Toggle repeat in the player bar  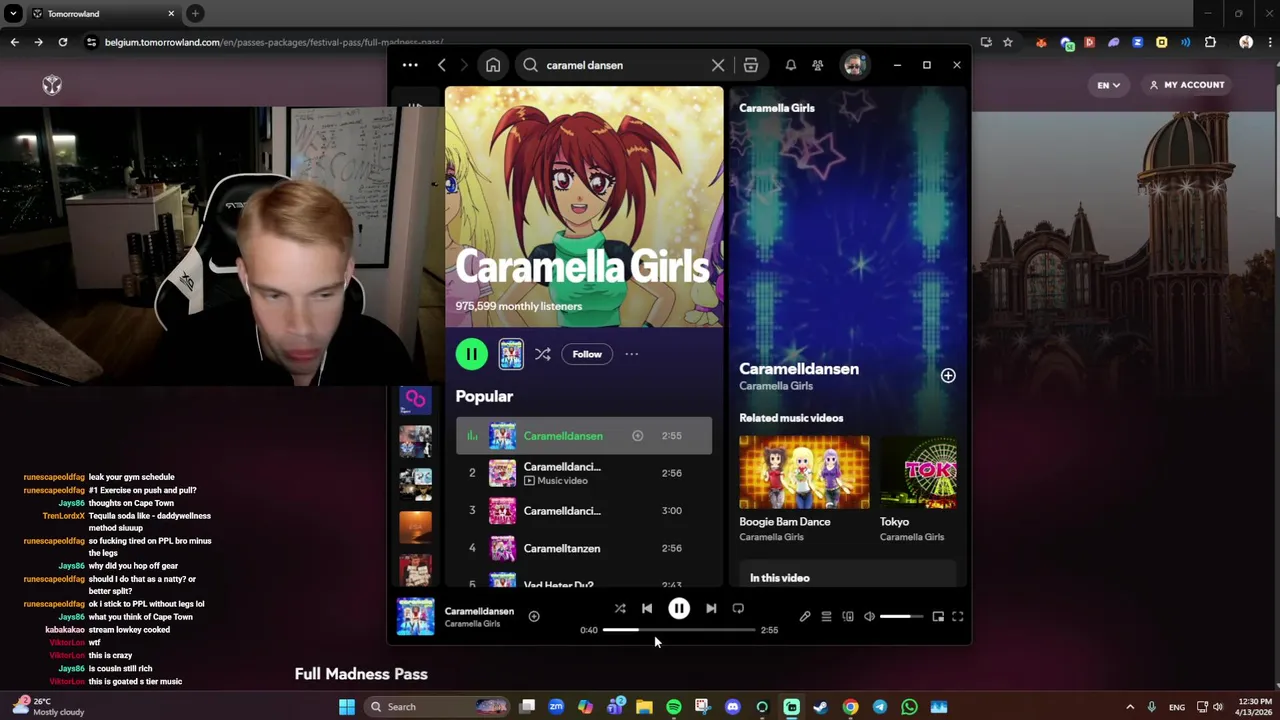[738, 608]
